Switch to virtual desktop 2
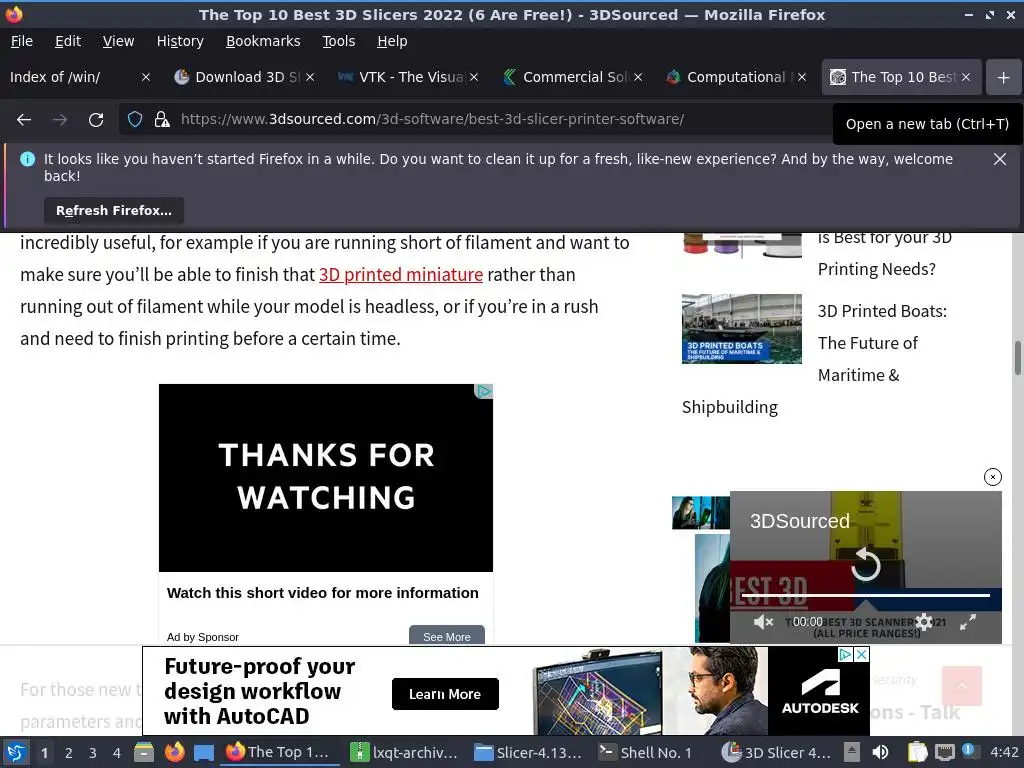 69,752
